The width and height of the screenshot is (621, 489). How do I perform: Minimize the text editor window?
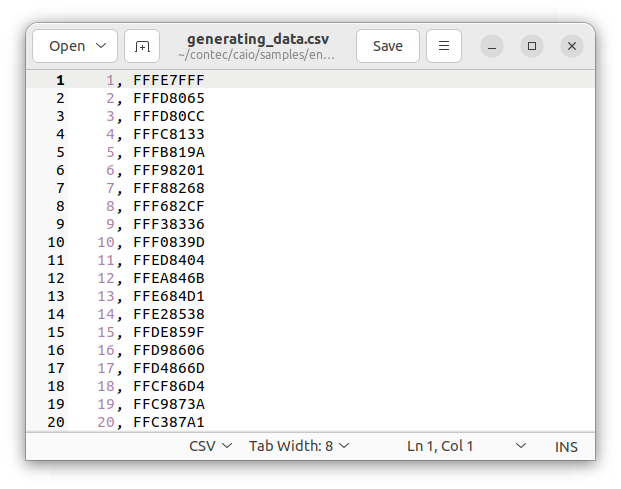492,46
